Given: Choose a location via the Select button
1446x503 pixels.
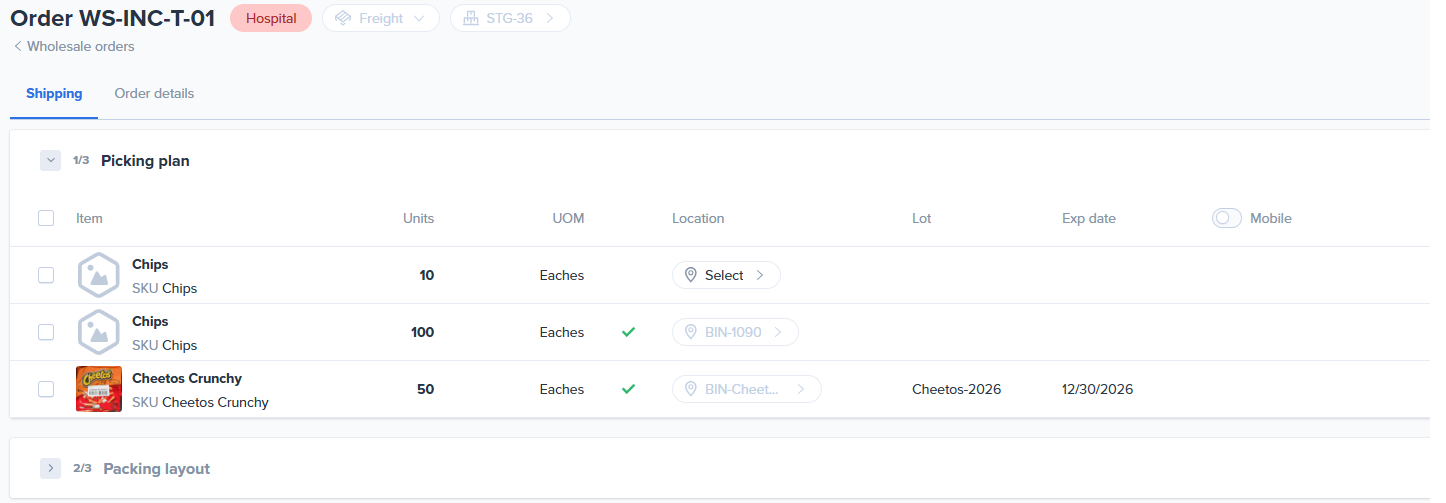Looking at the screenshot, I should 726,275.
